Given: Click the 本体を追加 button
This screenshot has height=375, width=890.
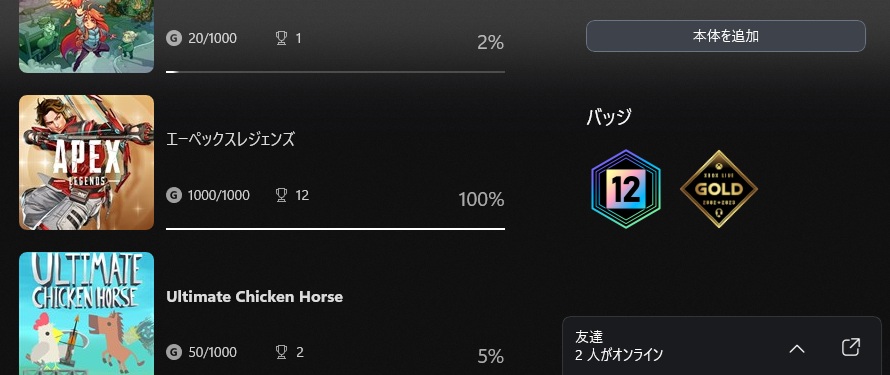Looking at the screenshot, I should click(725, 36).
